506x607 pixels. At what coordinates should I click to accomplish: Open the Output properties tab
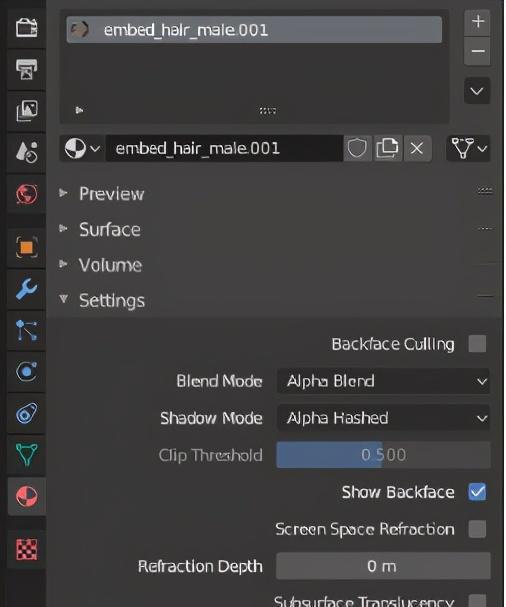(x=26, y=70)
